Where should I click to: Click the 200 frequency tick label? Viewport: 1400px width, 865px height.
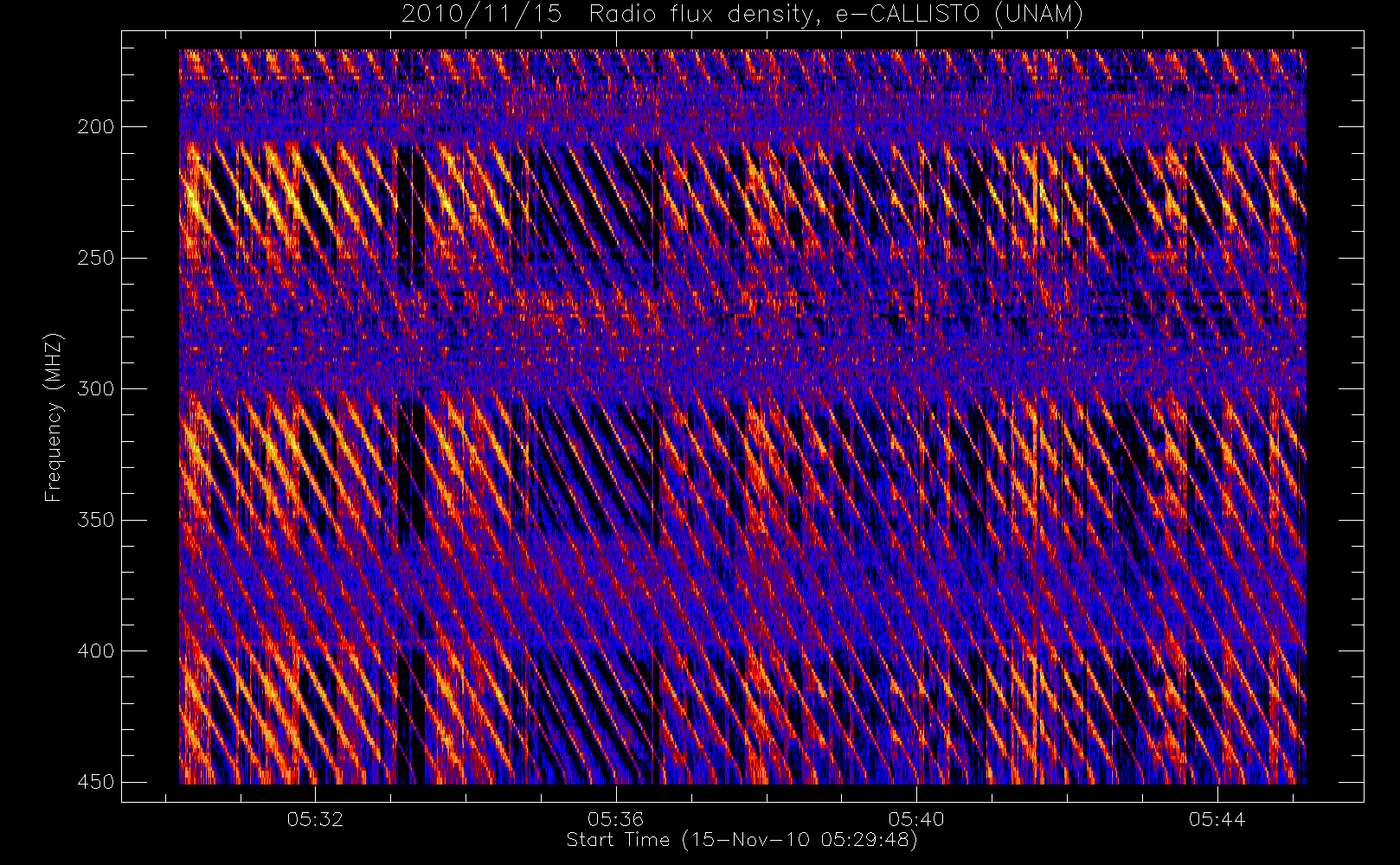click(x=95, y=127)
